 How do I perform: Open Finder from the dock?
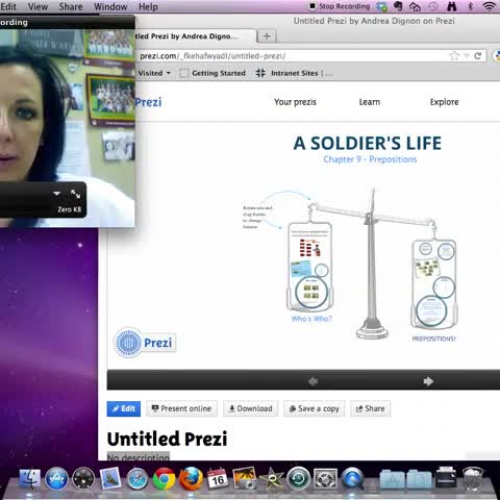click(x=30, y=479)
